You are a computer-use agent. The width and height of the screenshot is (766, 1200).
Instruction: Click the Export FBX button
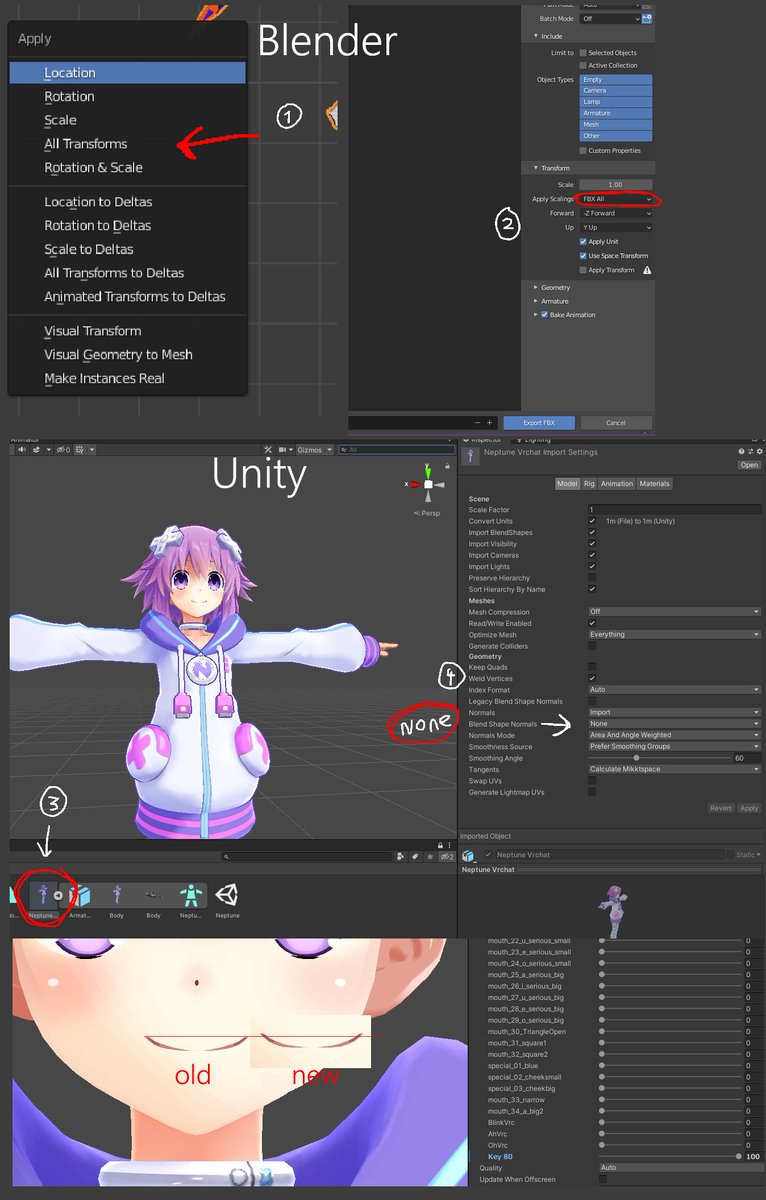point(539,423)
